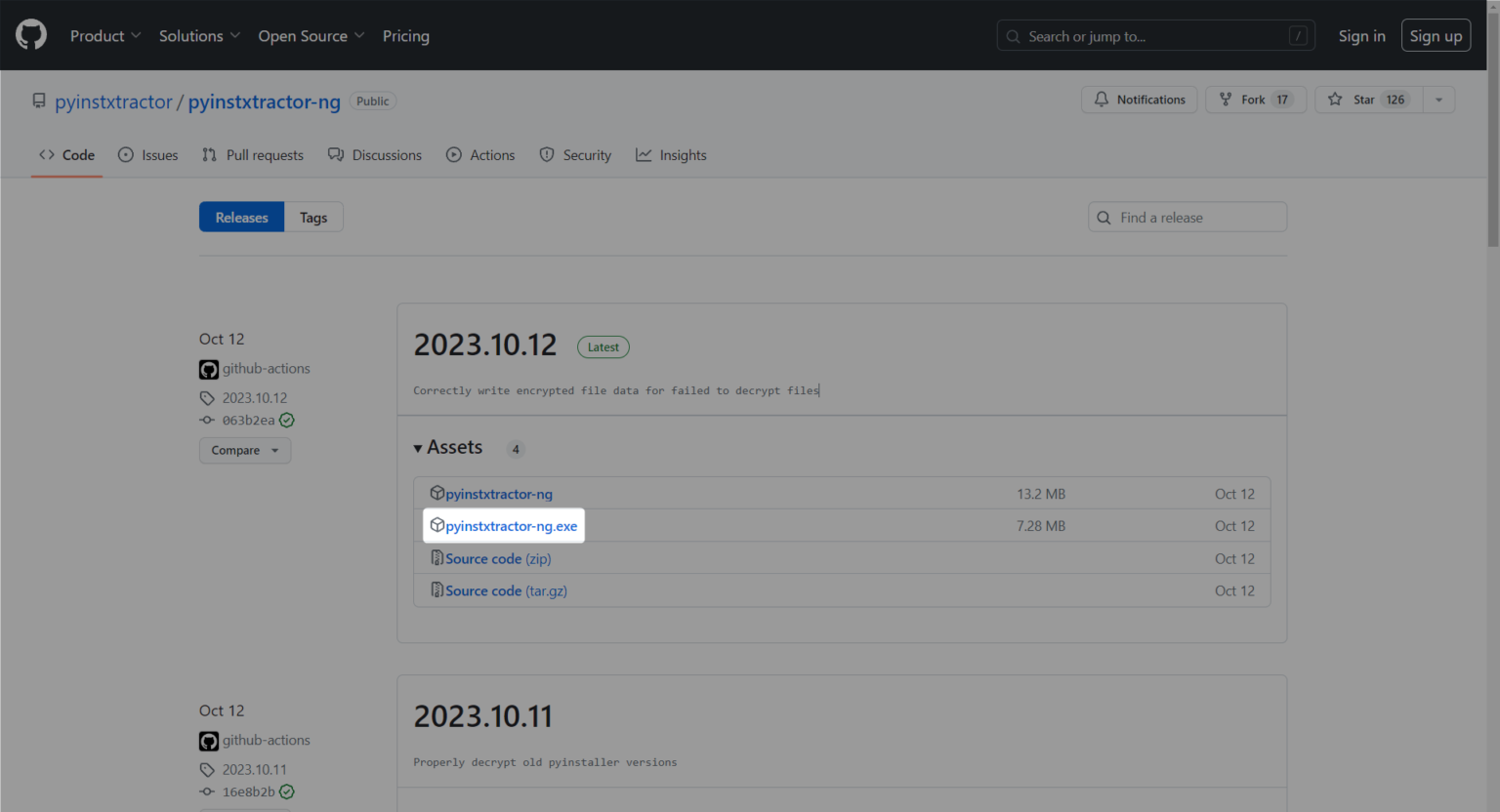
Task: Open the Star list dropdown arrow
Action: coord(1438,100)
